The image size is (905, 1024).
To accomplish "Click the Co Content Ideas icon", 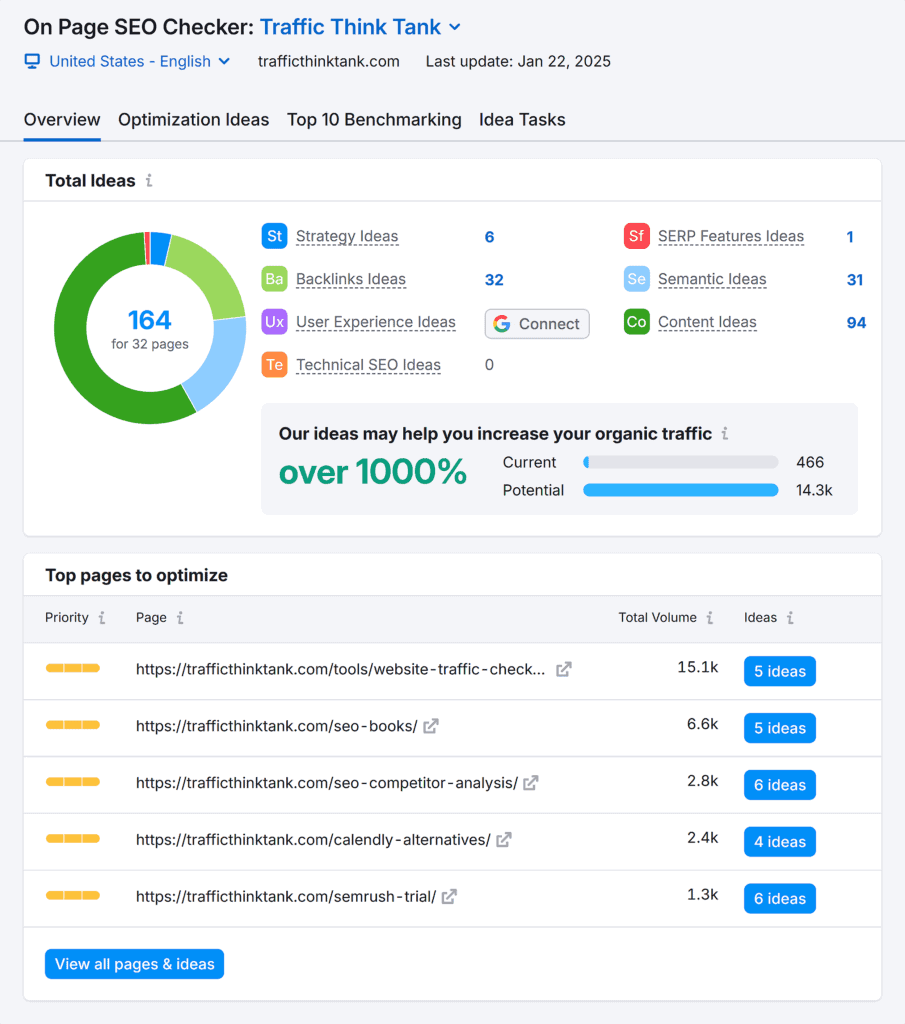I will (x=636, y=322).
